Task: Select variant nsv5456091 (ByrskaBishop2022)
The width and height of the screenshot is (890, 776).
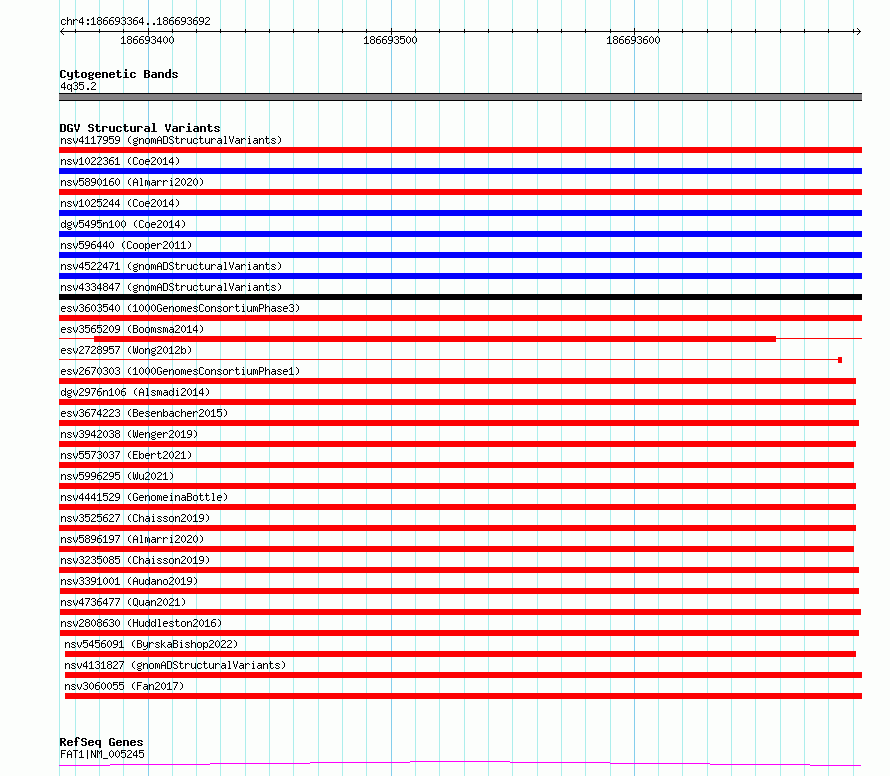Action: [151, 644]
